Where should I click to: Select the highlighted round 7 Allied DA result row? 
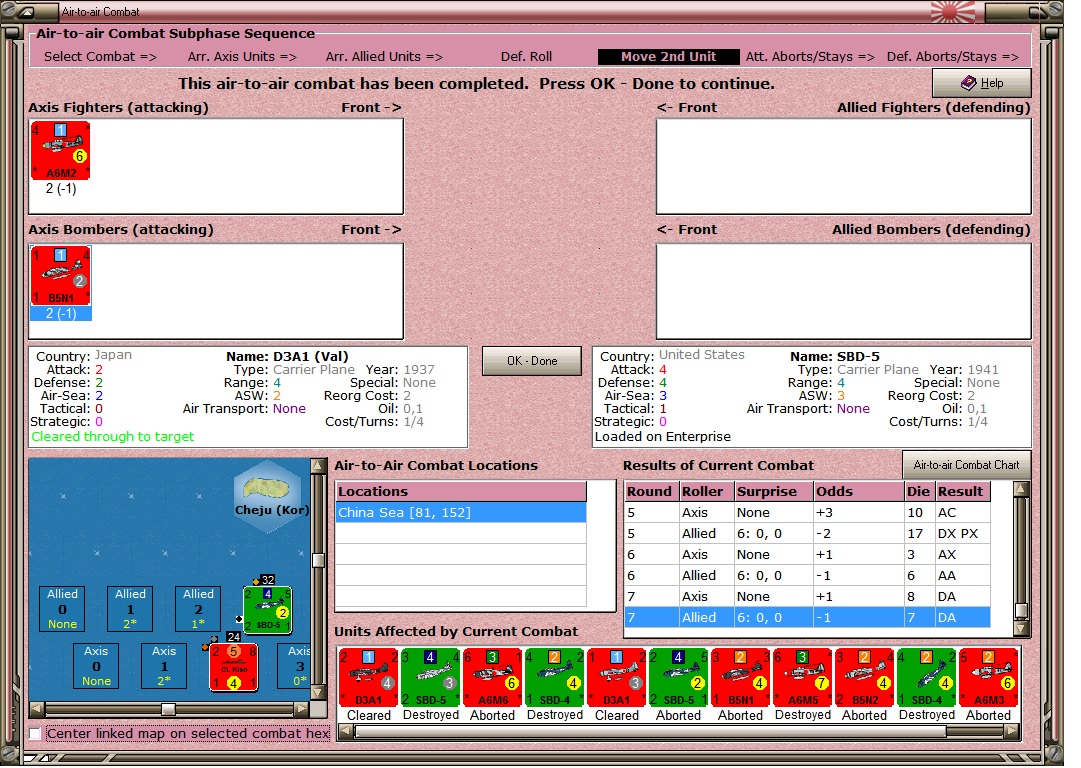(807, 617)
